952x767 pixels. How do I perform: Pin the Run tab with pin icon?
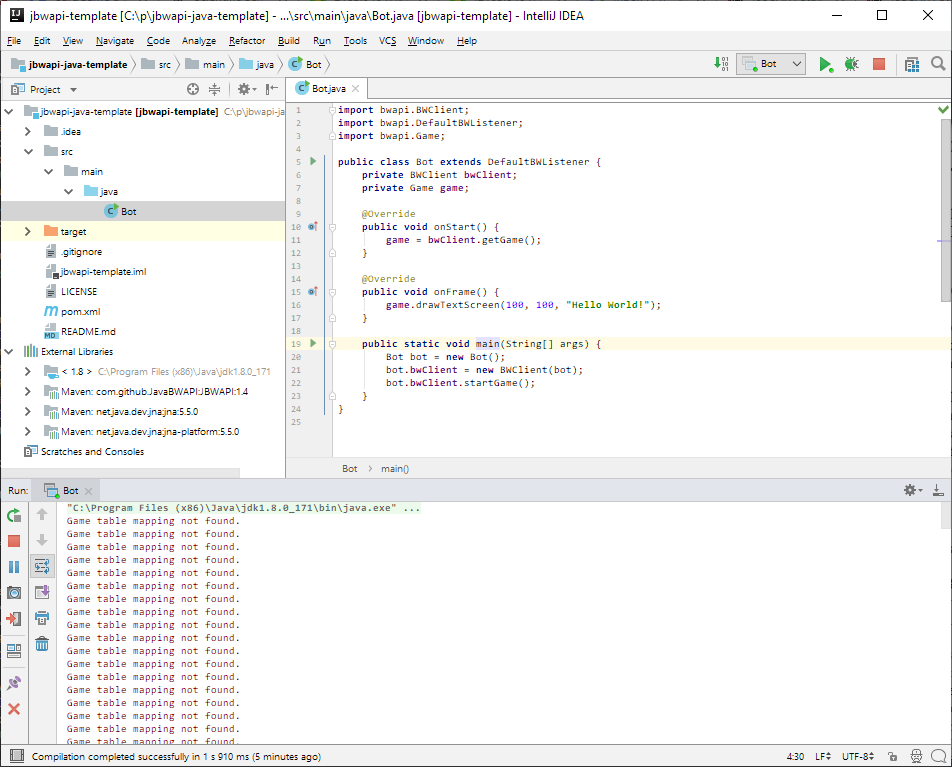14,683
